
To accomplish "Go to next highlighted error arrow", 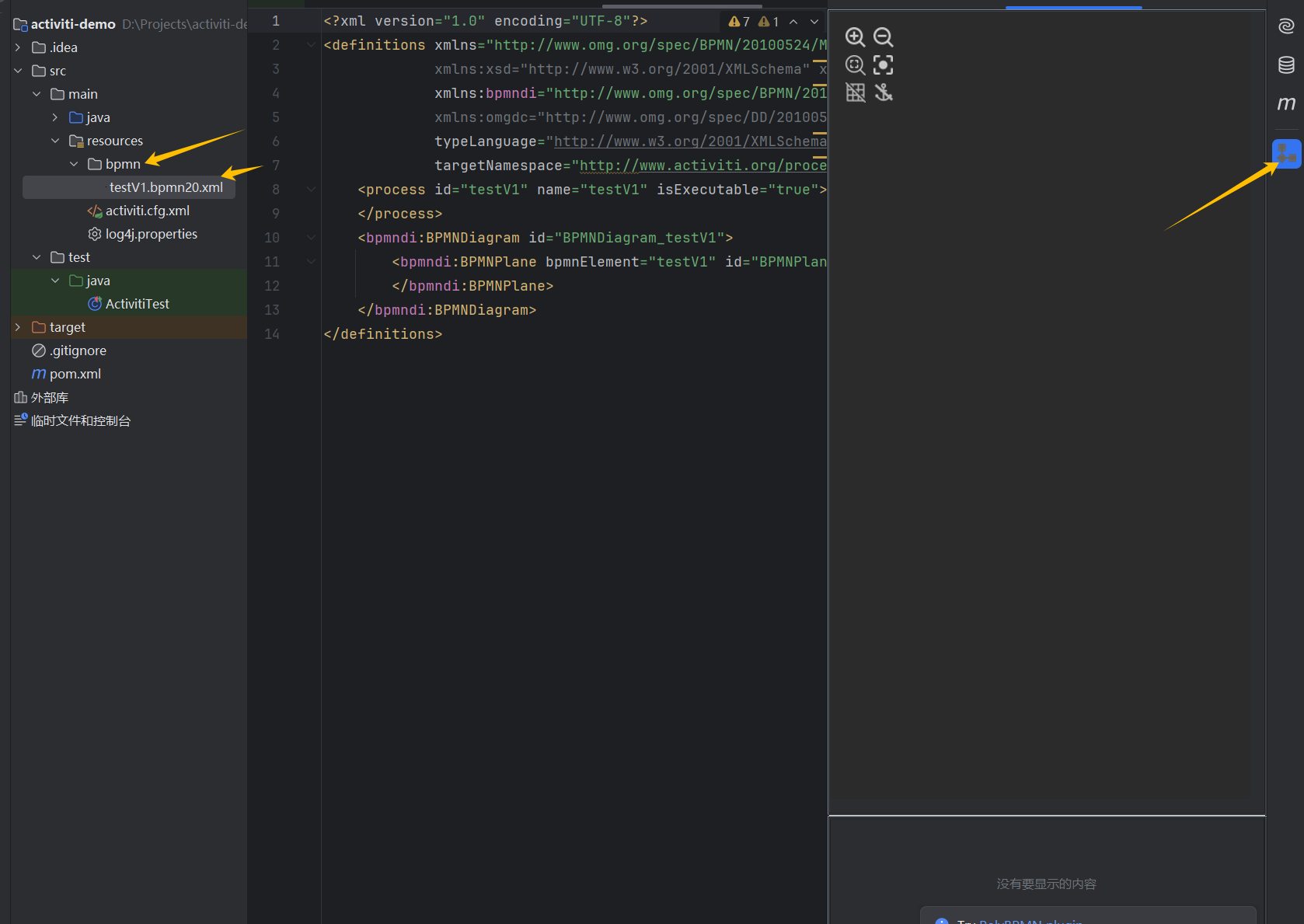I will [x=814, y=22].
